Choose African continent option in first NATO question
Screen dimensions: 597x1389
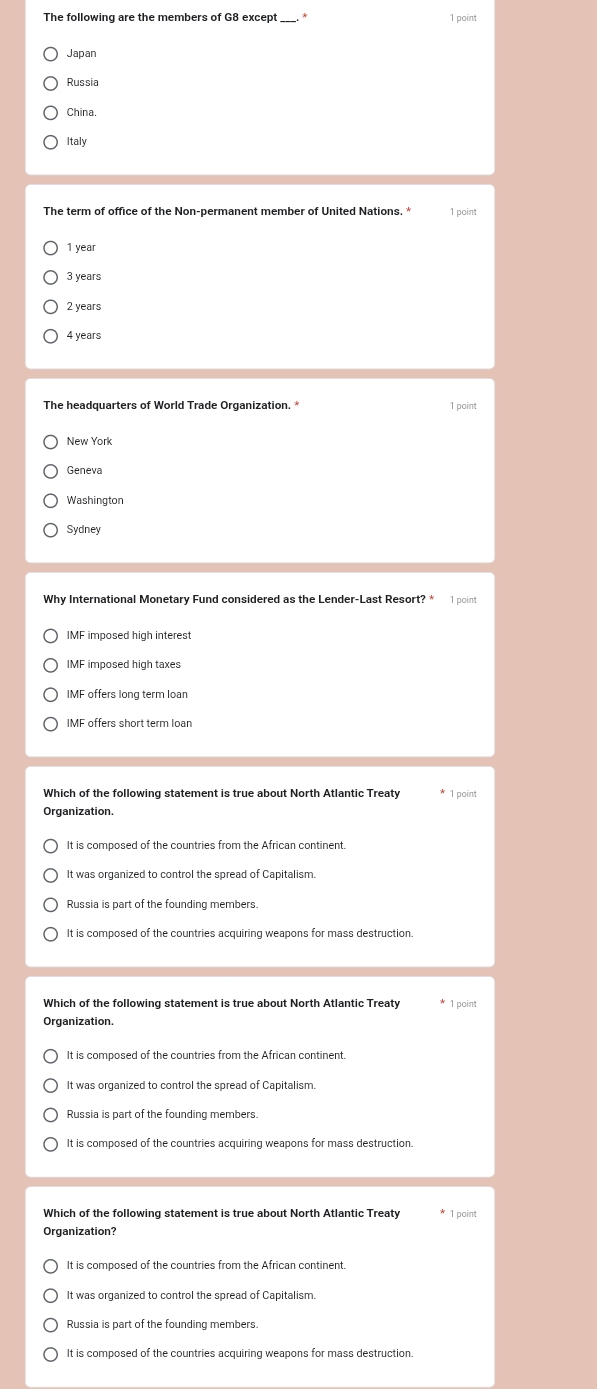pyautogui.click(x=51, y=846)
